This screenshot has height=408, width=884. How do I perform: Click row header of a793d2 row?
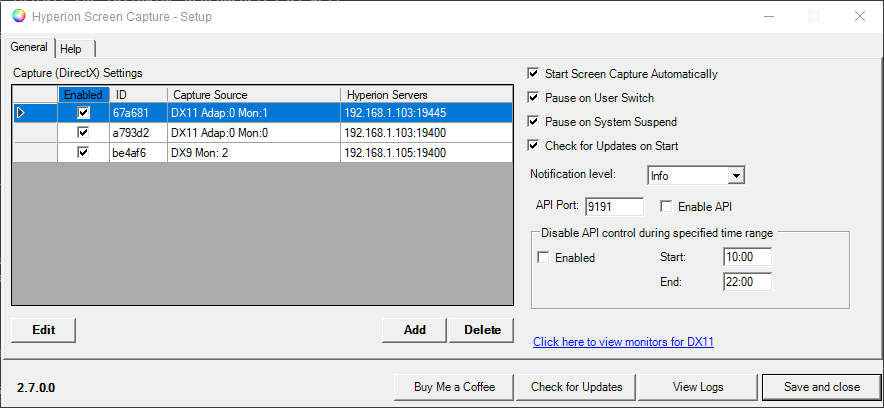pyautogui.click(x=35, y=133)
